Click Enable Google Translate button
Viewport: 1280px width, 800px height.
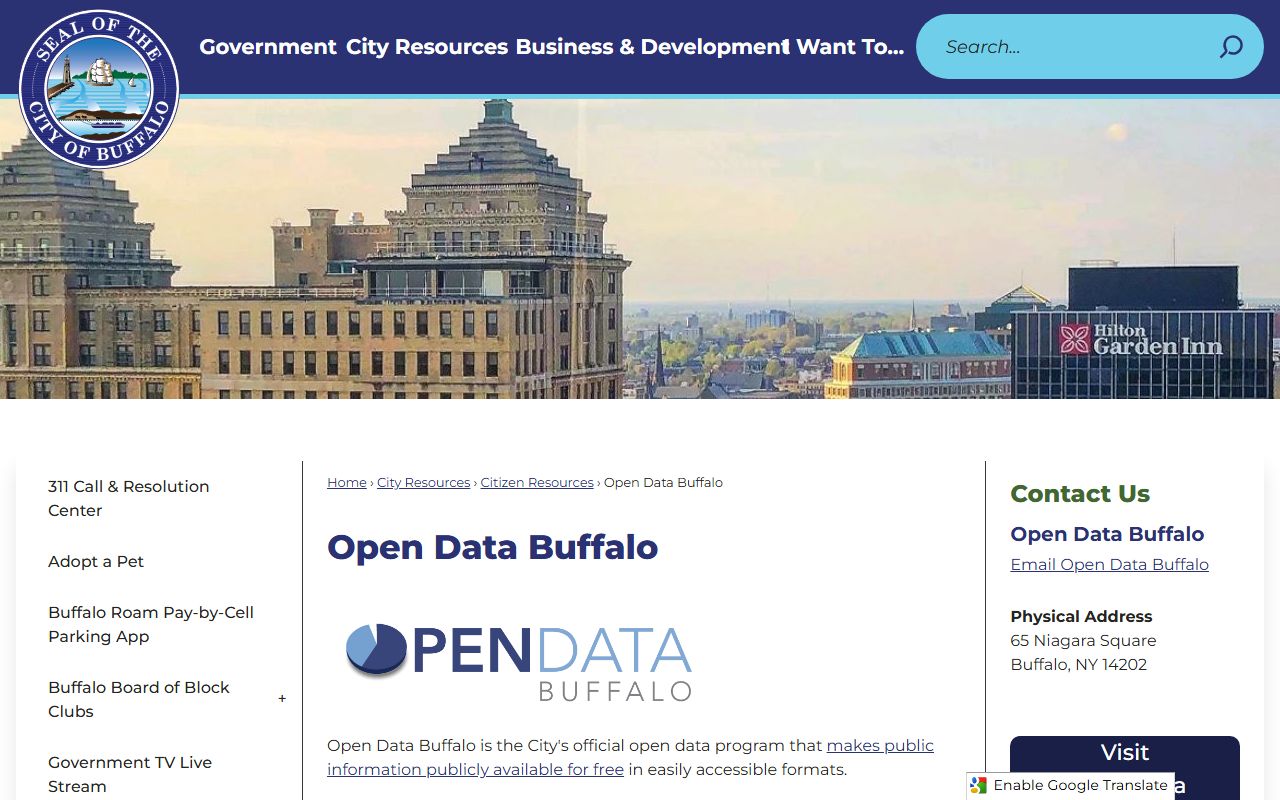(1070, 786)
